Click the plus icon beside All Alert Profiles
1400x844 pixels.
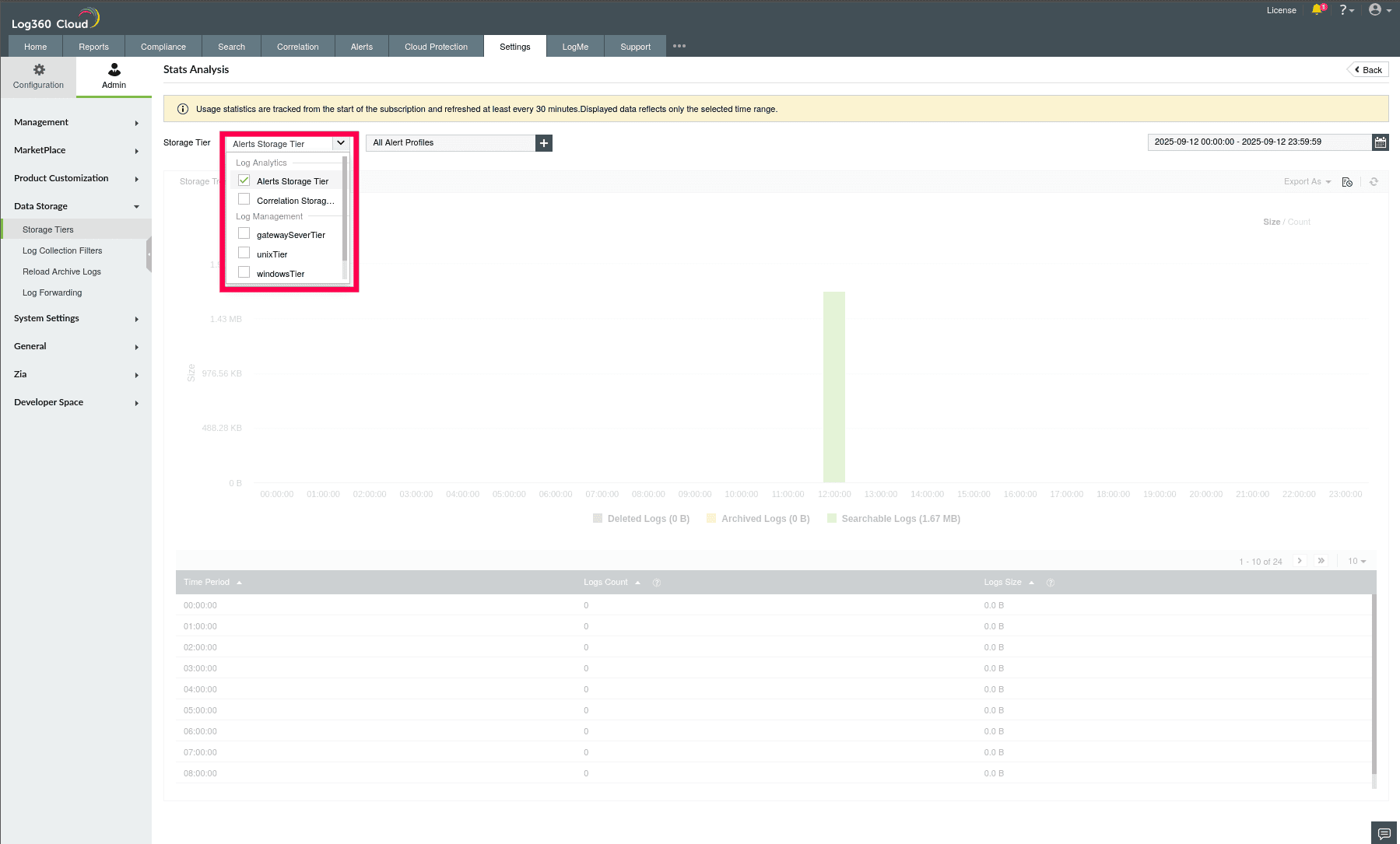[544, 143]
